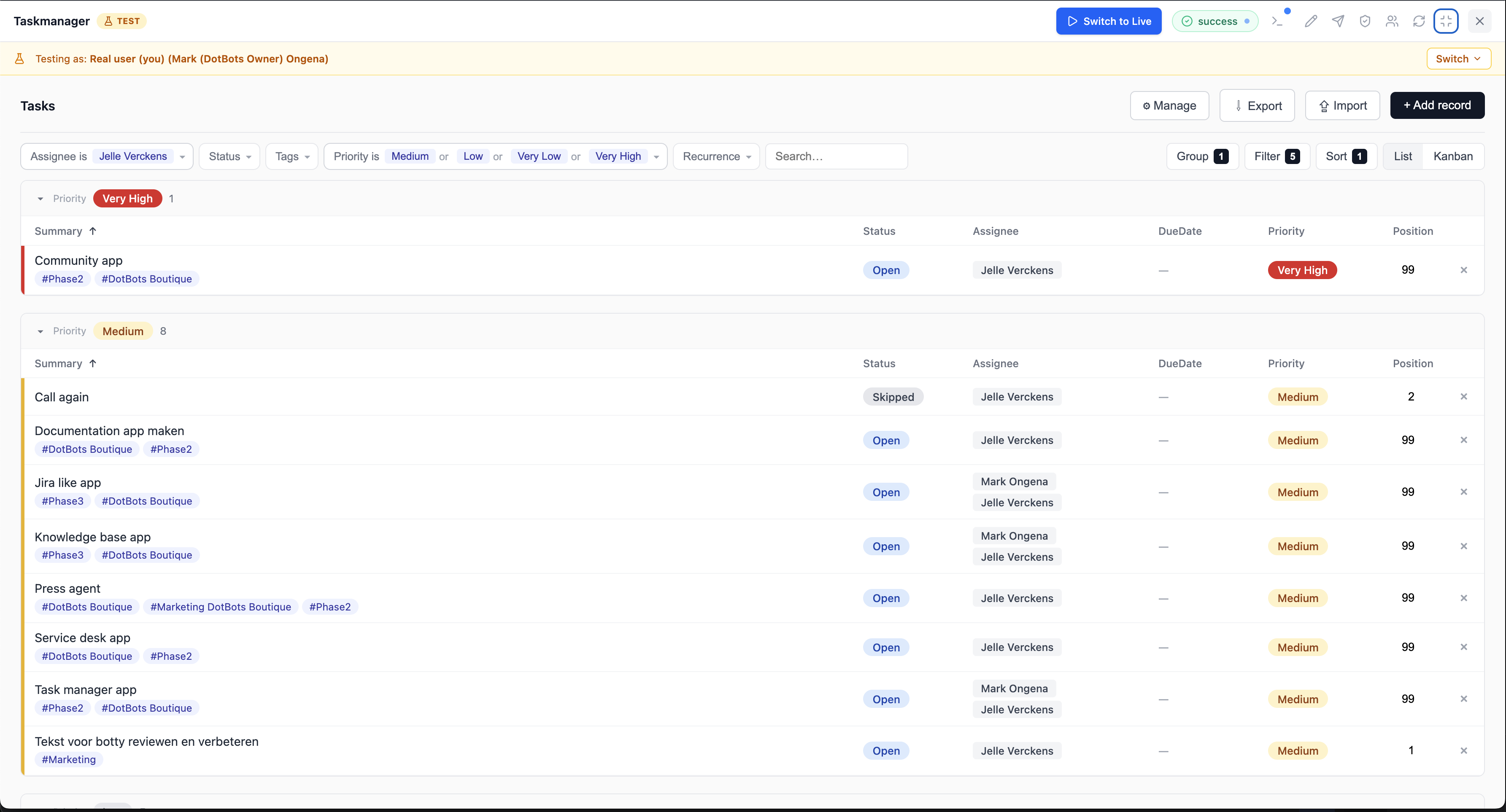The image size is (1506, 812).
Task: Close the Taskmanager window with X
Action: click(1480, 21)
